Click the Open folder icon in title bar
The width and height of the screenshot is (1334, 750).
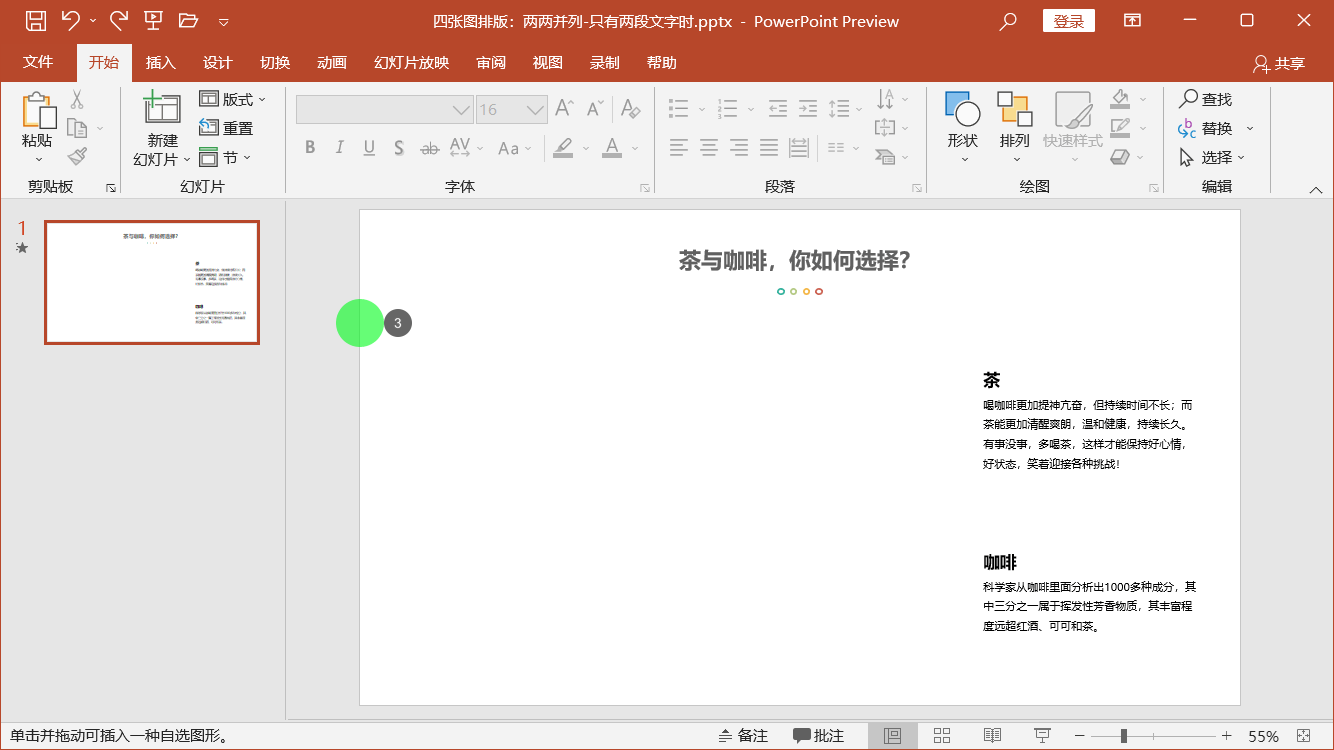click(188, 21)
